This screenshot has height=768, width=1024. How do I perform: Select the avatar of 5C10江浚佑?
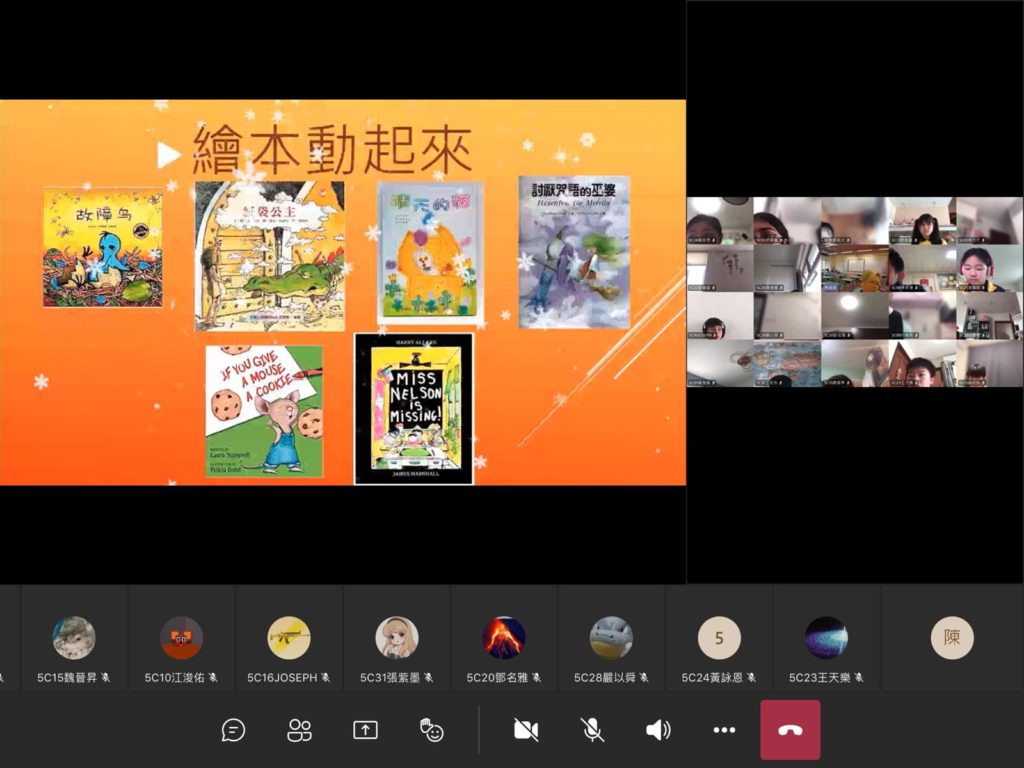pyautogui.click(x=182, y=637)
